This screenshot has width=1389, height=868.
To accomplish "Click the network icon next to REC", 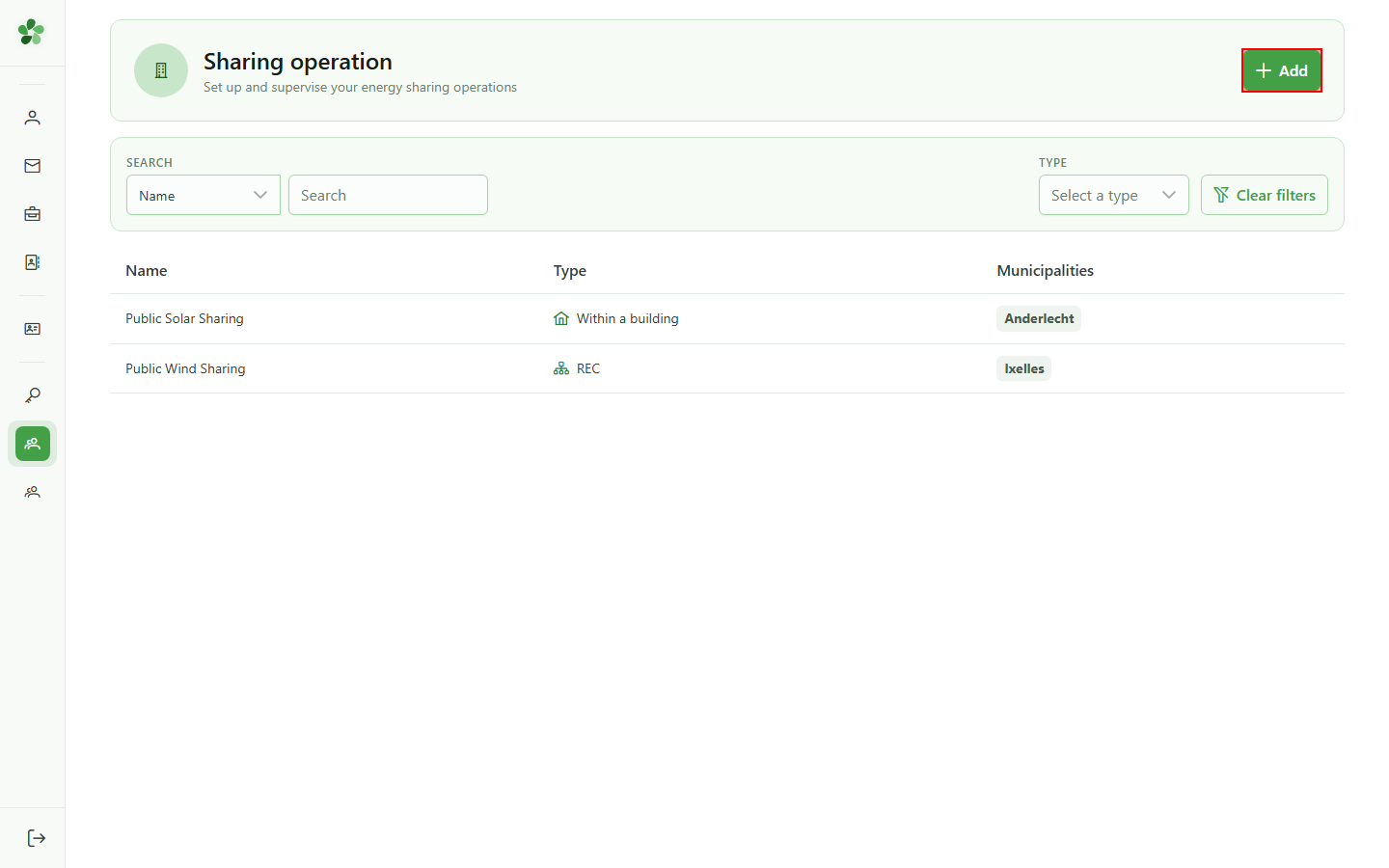I will point(561,368).
